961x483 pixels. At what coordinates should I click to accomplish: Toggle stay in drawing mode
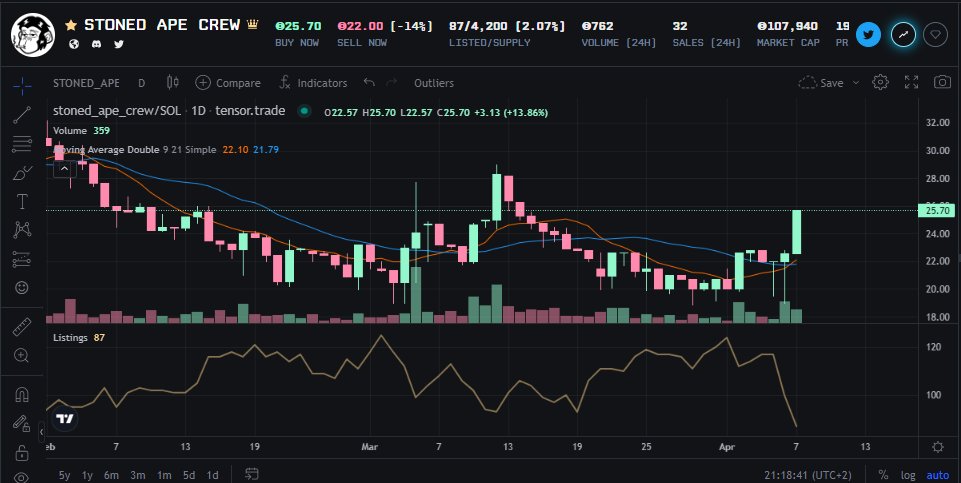[22, 424]
